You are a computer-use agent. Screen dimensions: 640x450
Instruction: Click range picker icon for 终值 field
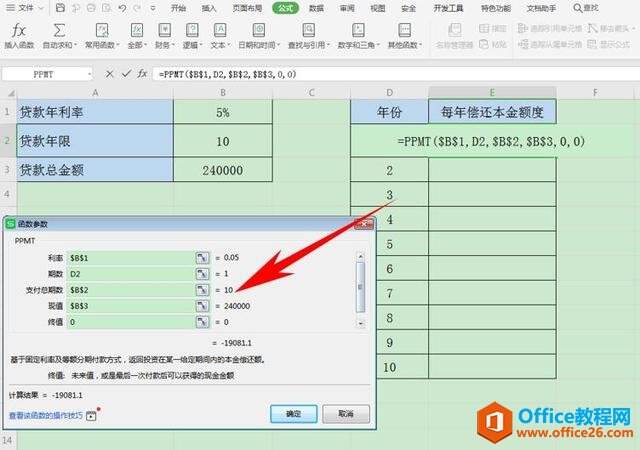[202, 322]
